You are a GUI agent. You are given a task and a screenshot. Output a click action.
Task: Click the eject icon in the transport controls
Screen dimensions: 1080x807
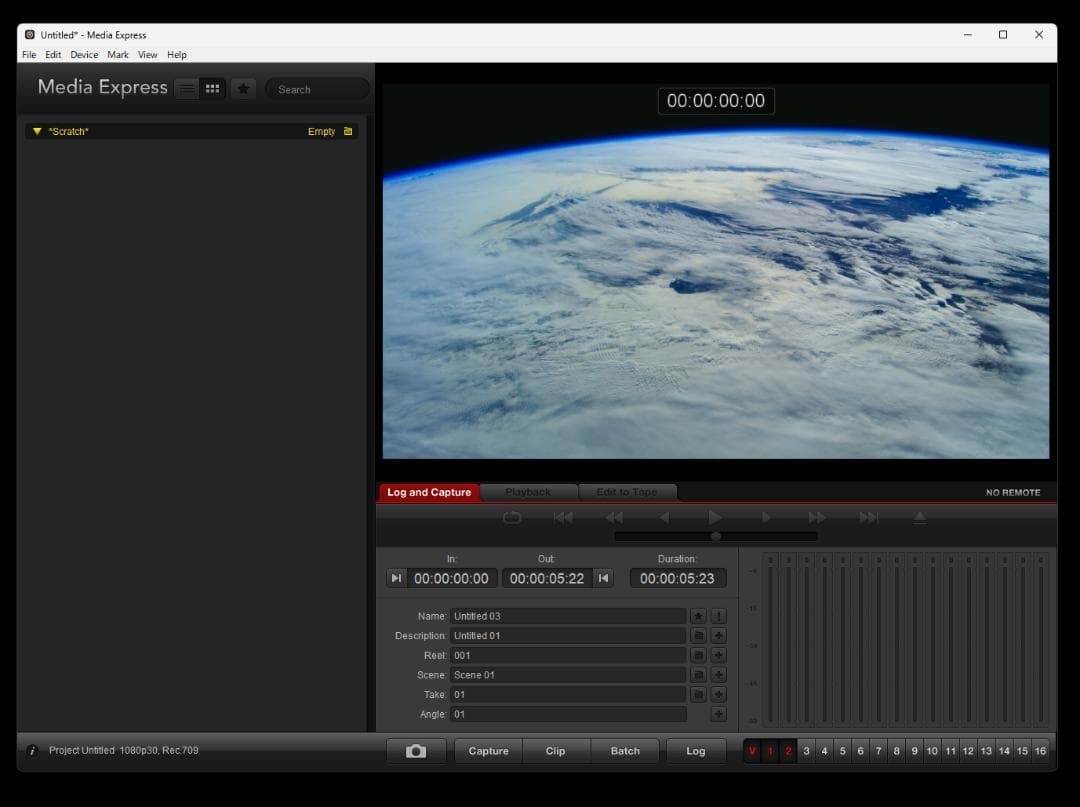pos(920,517)
